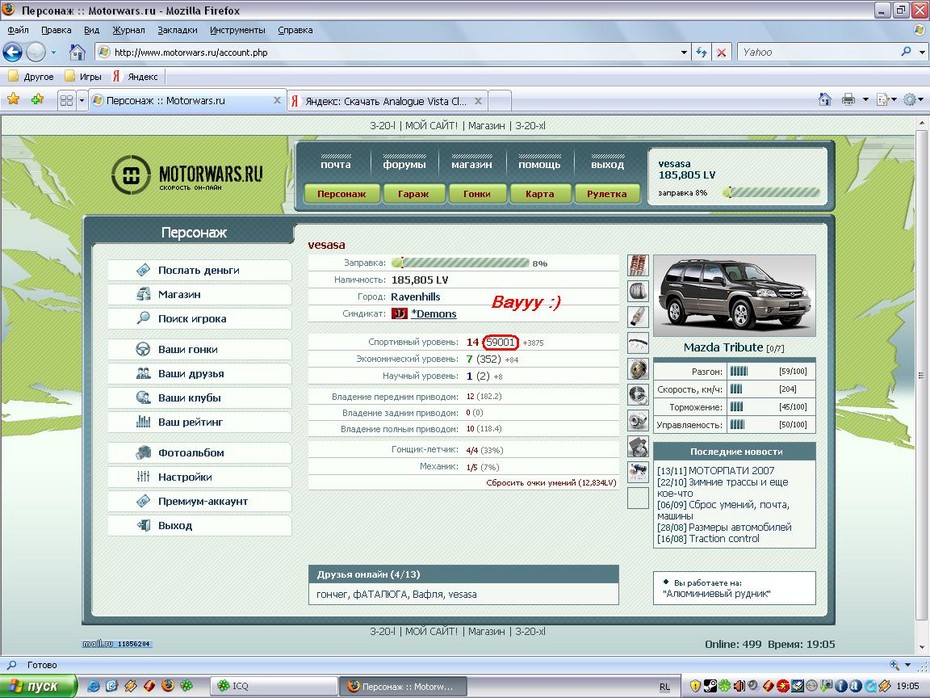The height and width of the screenshot is (698, 930).
Task: Click the 'Заправка' fuel bar in profile
Action: point(461,263)
